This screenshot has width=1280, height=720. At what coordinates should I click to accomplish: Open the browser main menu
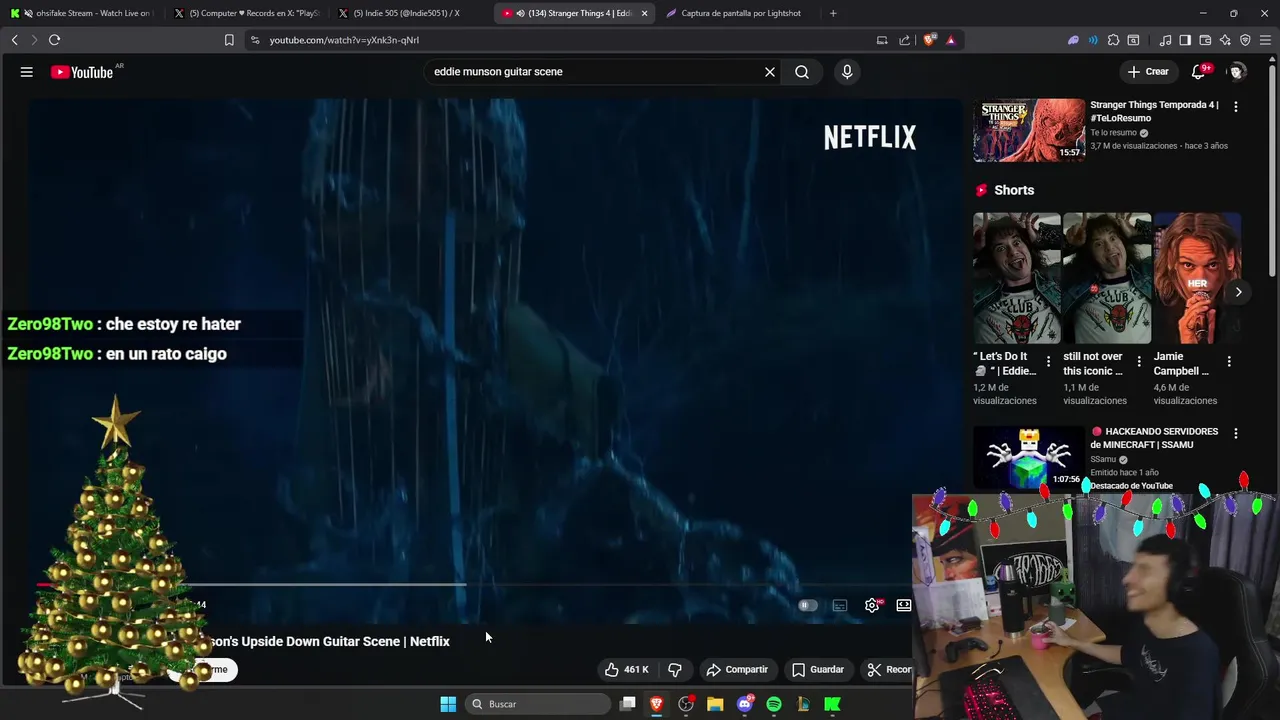click(1265, 40)
